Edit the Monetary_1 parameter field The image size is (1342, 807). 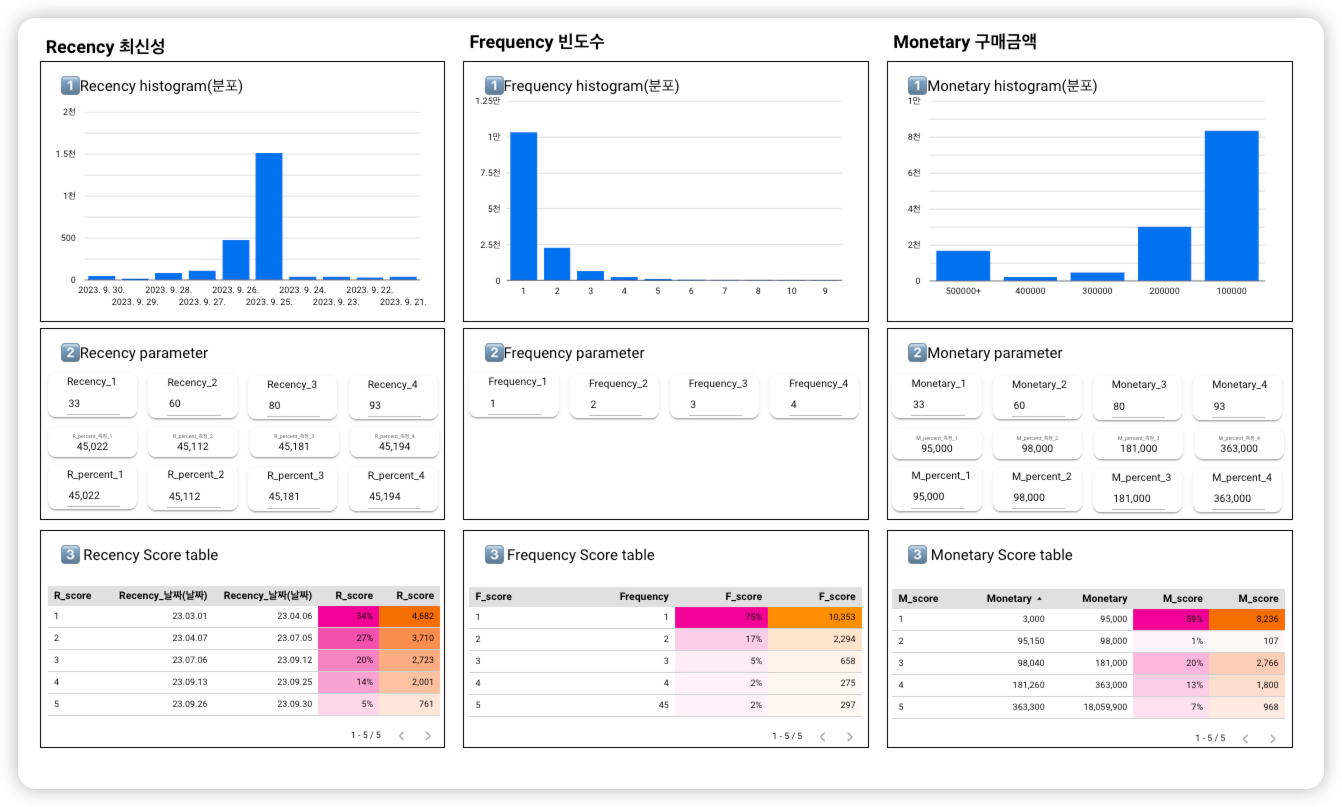tap(938, 405)
